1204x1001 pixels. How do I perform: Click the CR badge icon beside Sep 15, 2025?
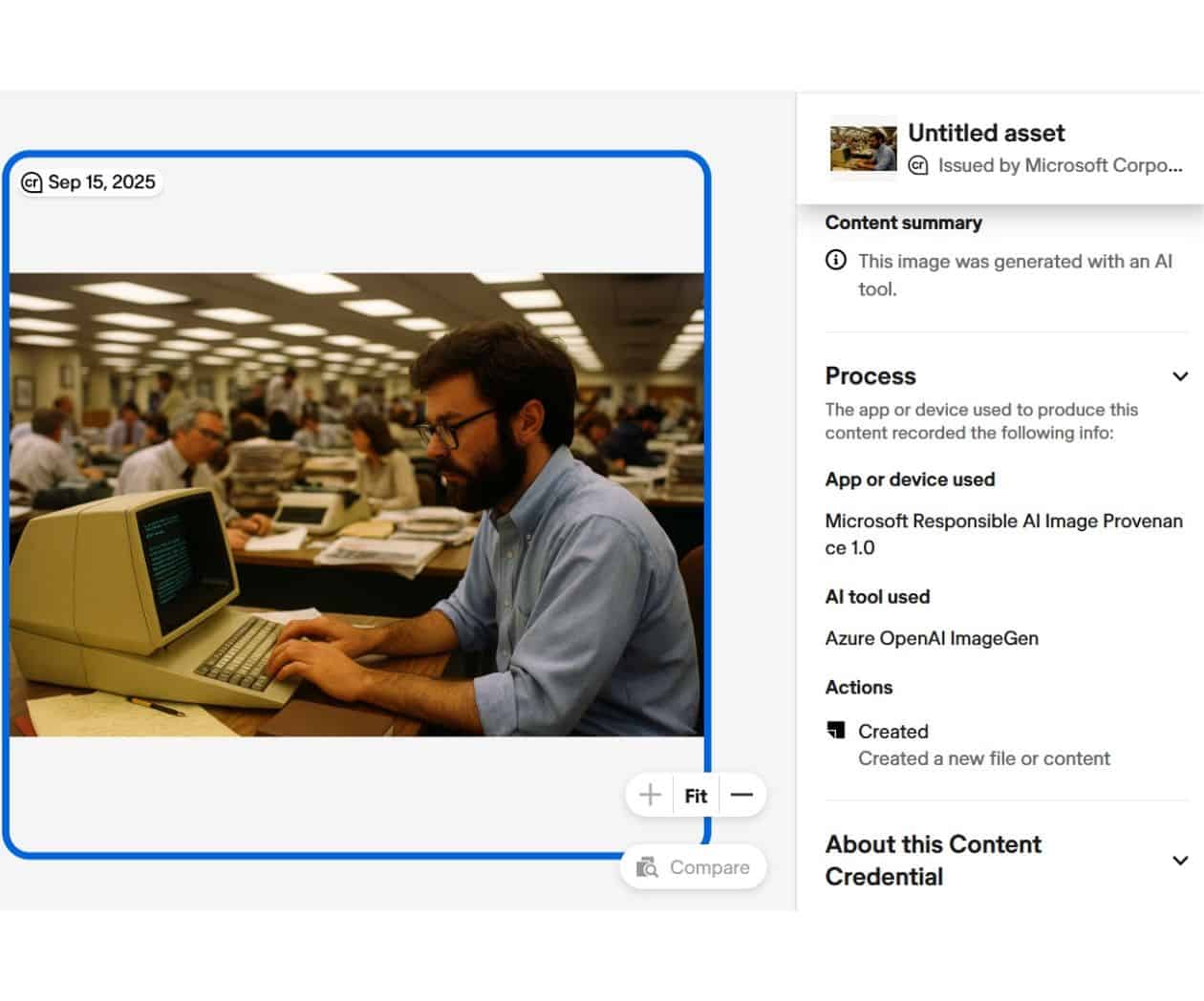point(32,182)
